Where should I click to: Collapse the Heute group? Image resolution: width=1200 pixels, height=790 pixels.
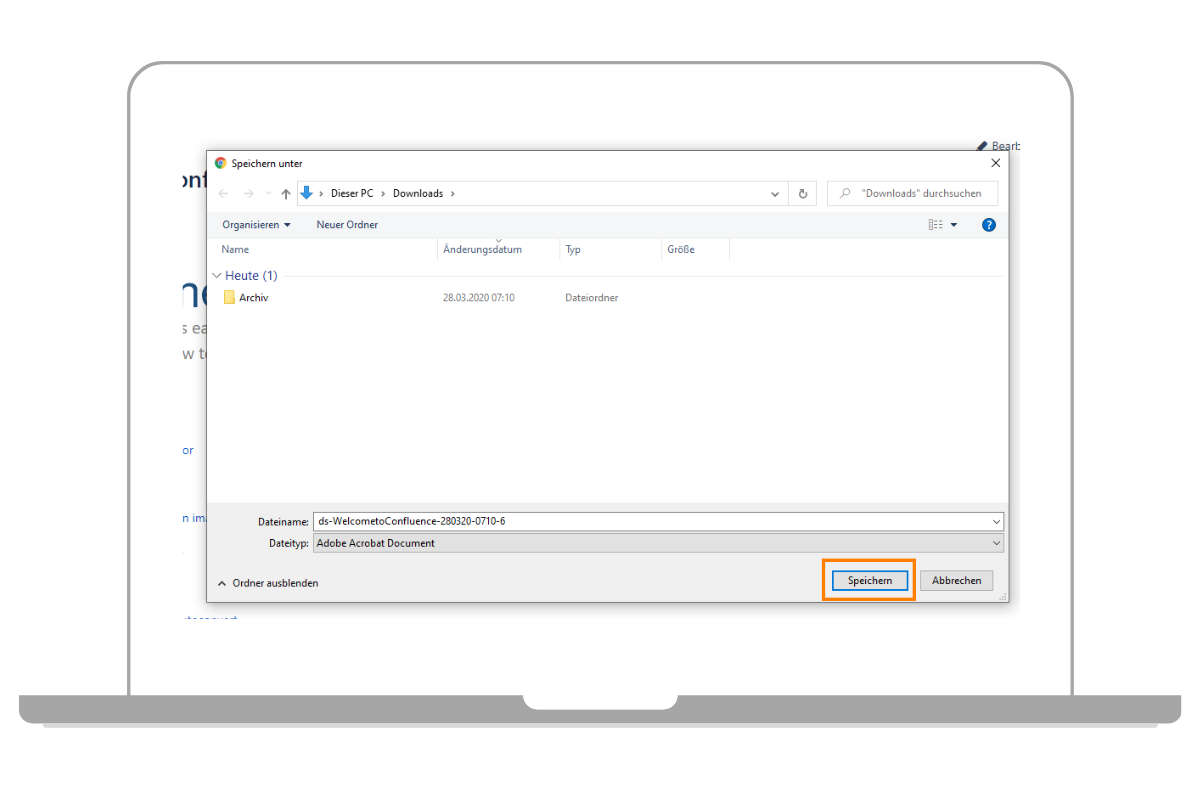(x=217, y=276)
